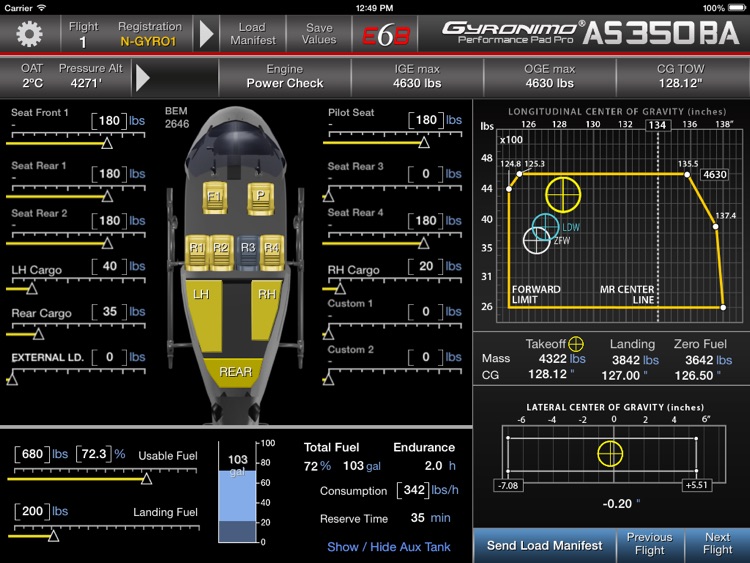Select the REAR cargo compartment on helicopter
Viewport: 750px width, 563px height.
pyautogui.click(x=234, y=372)
